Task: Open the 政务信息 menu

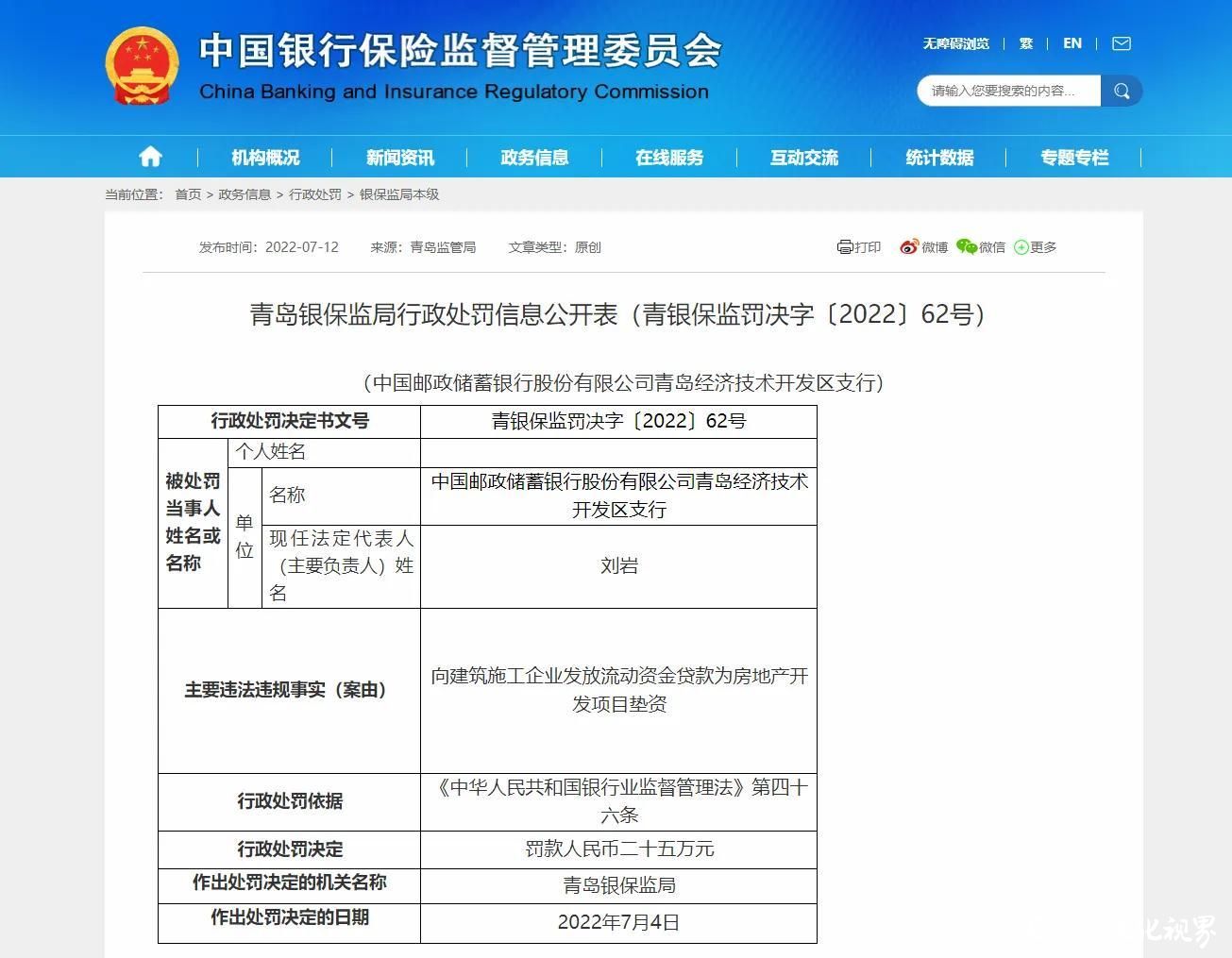Action: click(x=534, y=158)
